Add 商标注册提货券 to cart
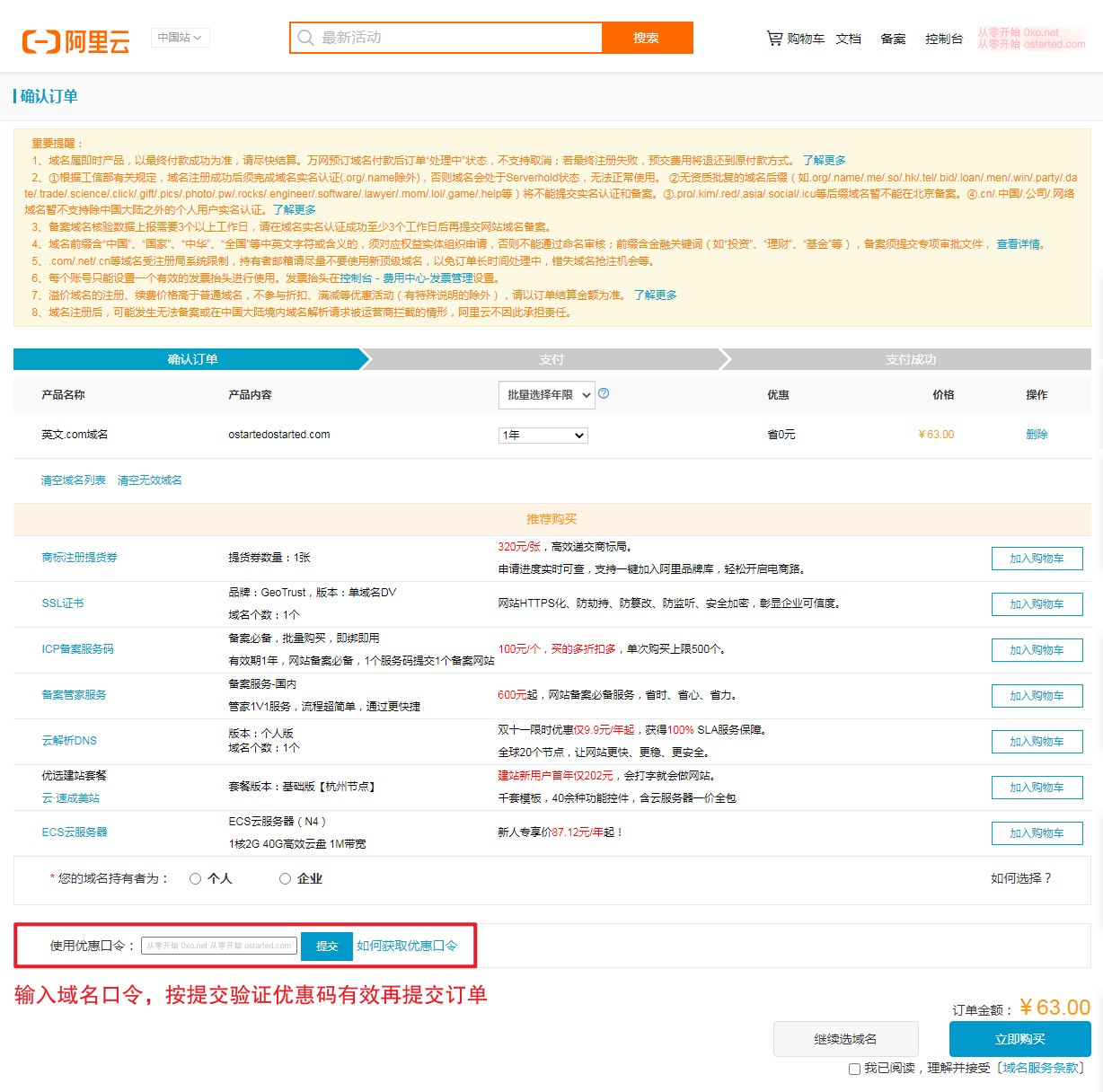1103x1092 pixels. pos(1037,559)
